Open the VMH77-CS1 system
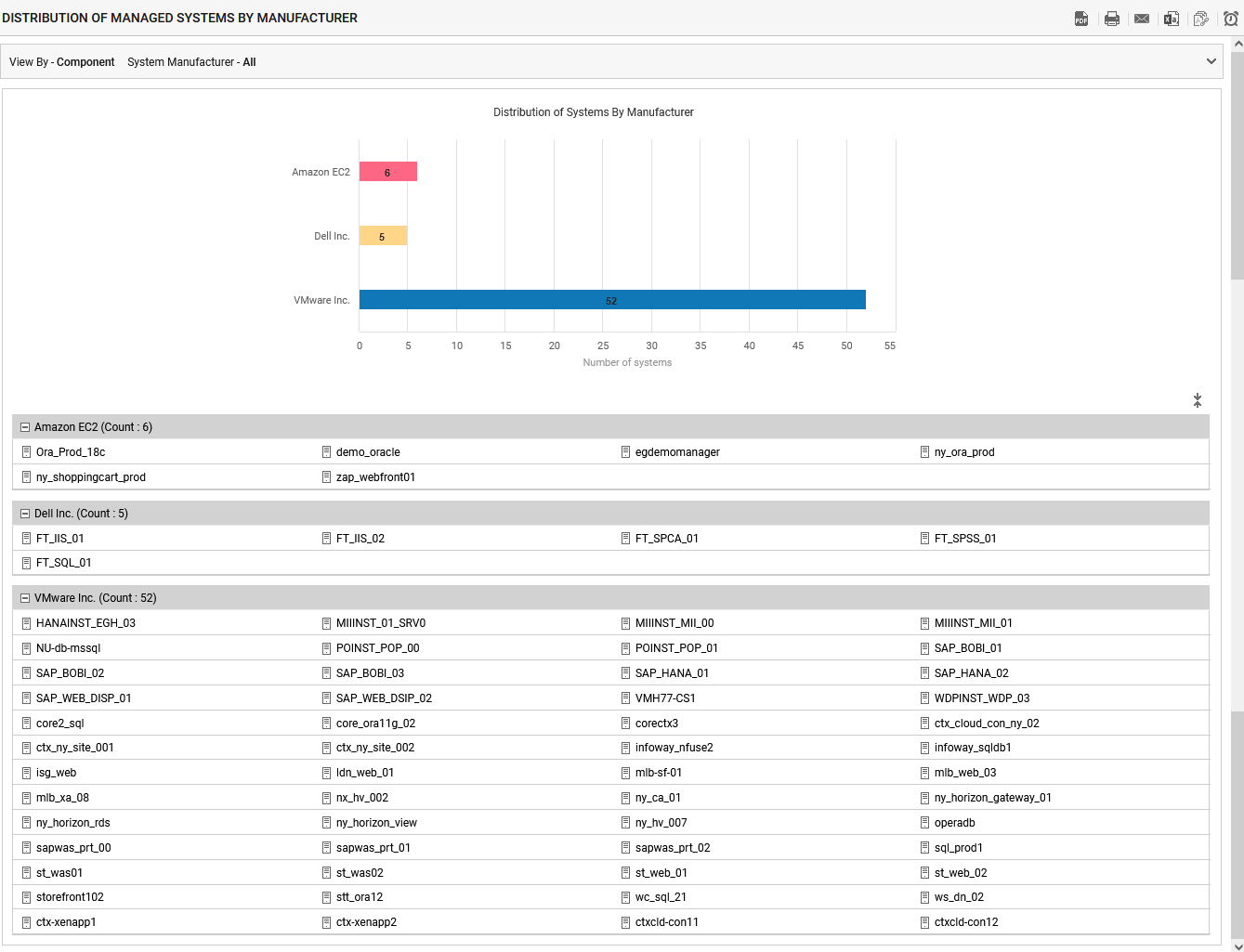This screenshot has height=952, width=1244. (665, 698)
